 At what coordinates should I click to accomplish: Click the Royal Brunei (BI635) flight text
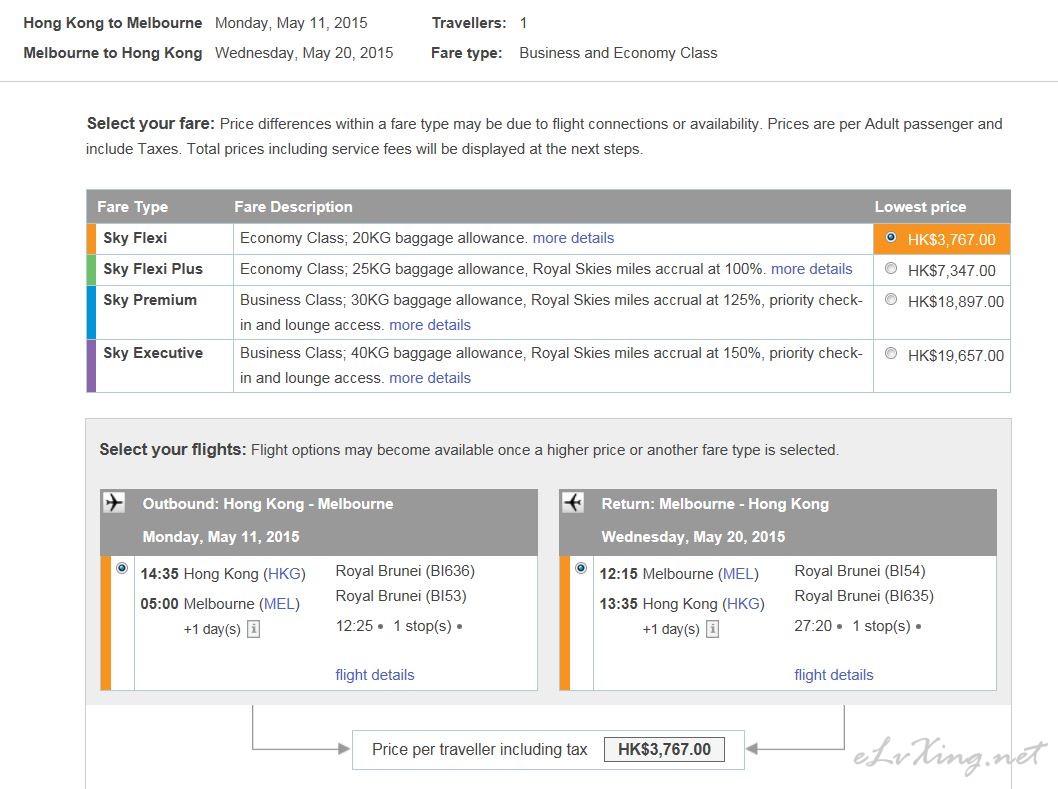click(x=864, y=596)
